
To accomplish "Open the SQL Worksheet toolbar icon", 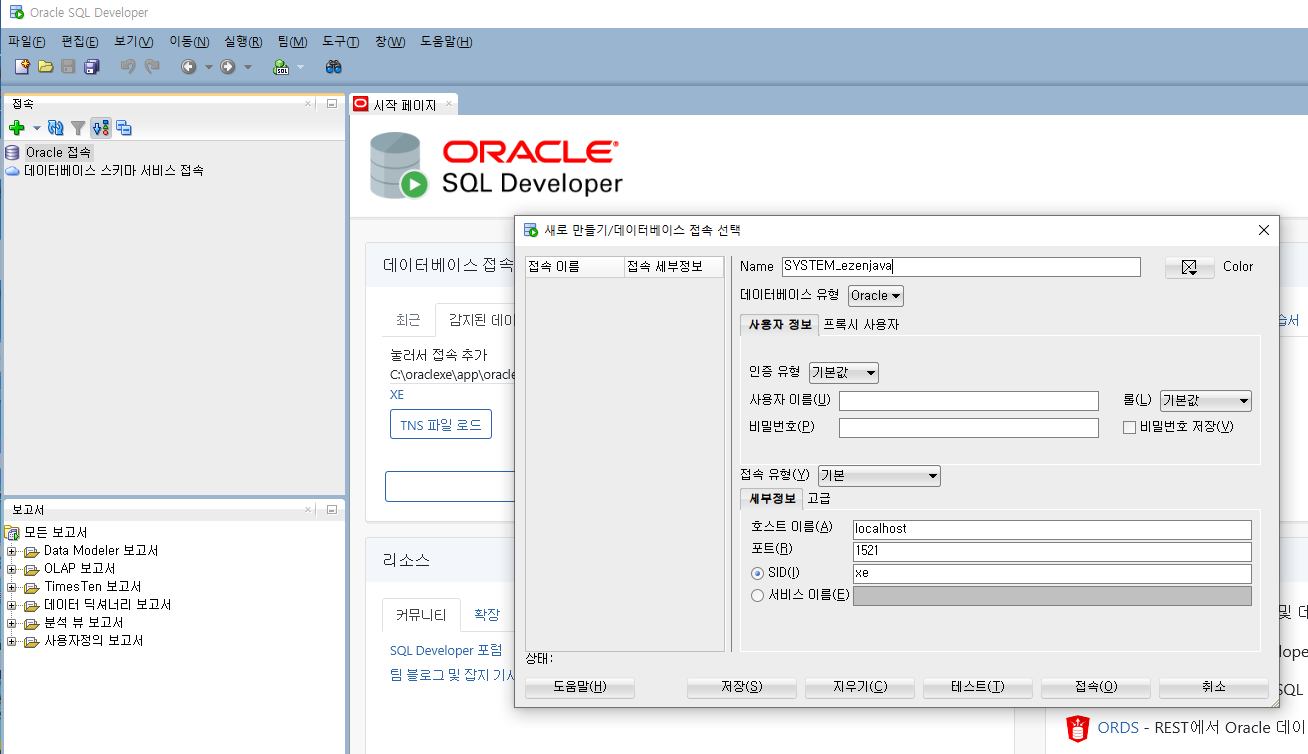I will 281,66.
